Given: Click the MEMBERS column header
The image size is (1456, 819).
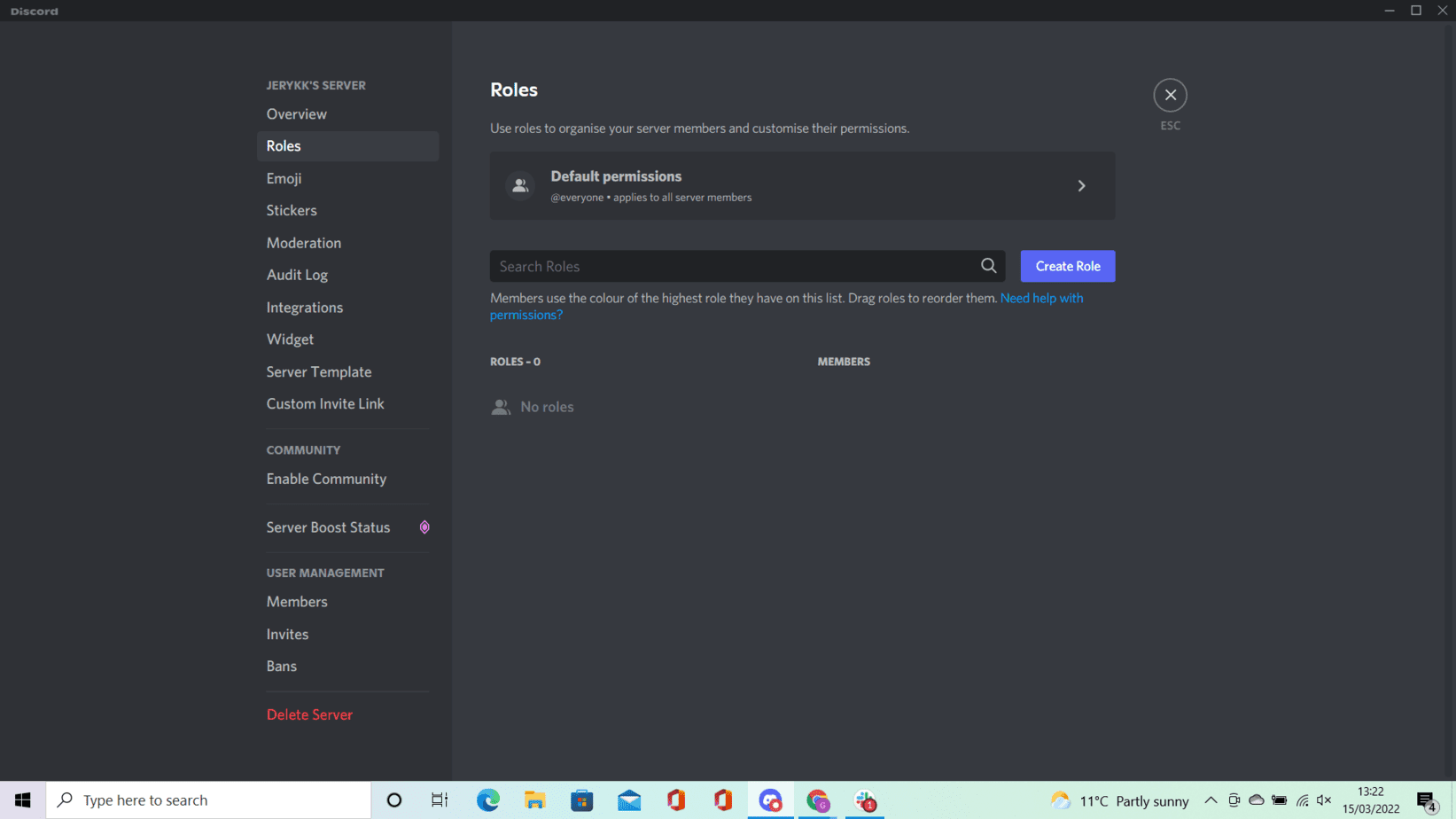Looking at the screenshot, I should point(844,362).
